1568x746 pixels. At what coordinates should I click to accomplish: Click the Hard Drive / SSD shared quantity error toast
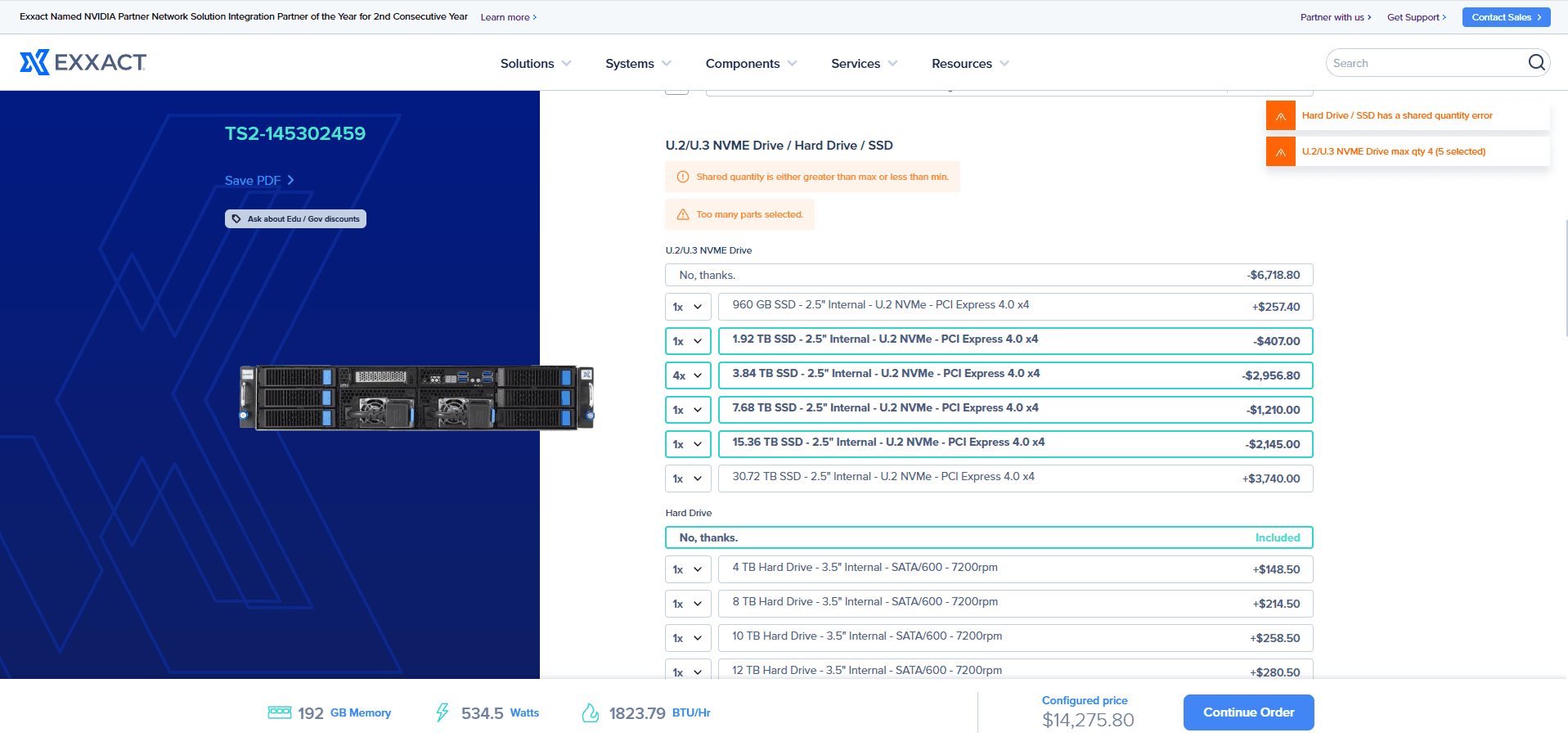tap(1408, 115)
